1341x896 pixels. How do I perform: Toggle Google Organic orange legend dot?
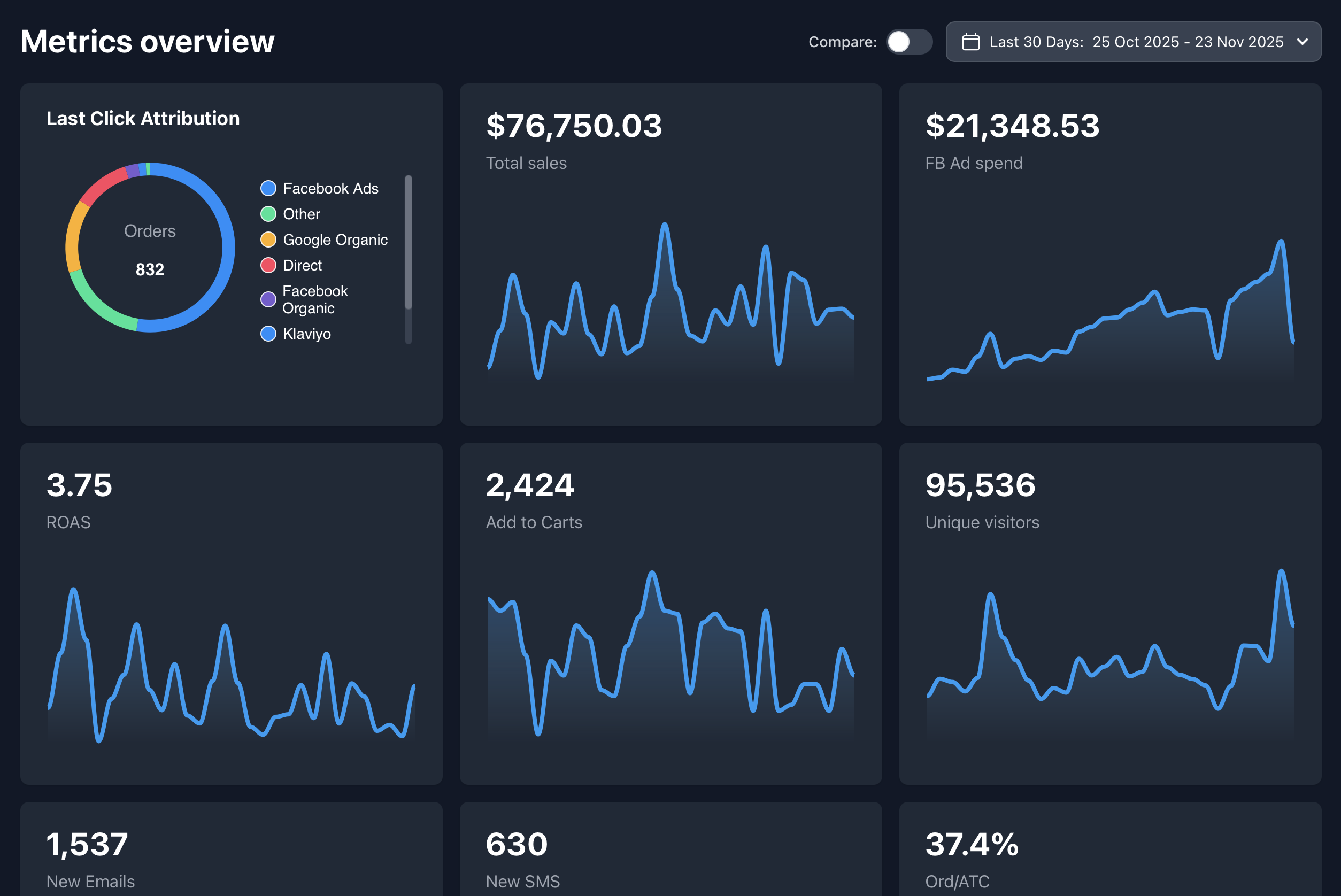[268, 240]
